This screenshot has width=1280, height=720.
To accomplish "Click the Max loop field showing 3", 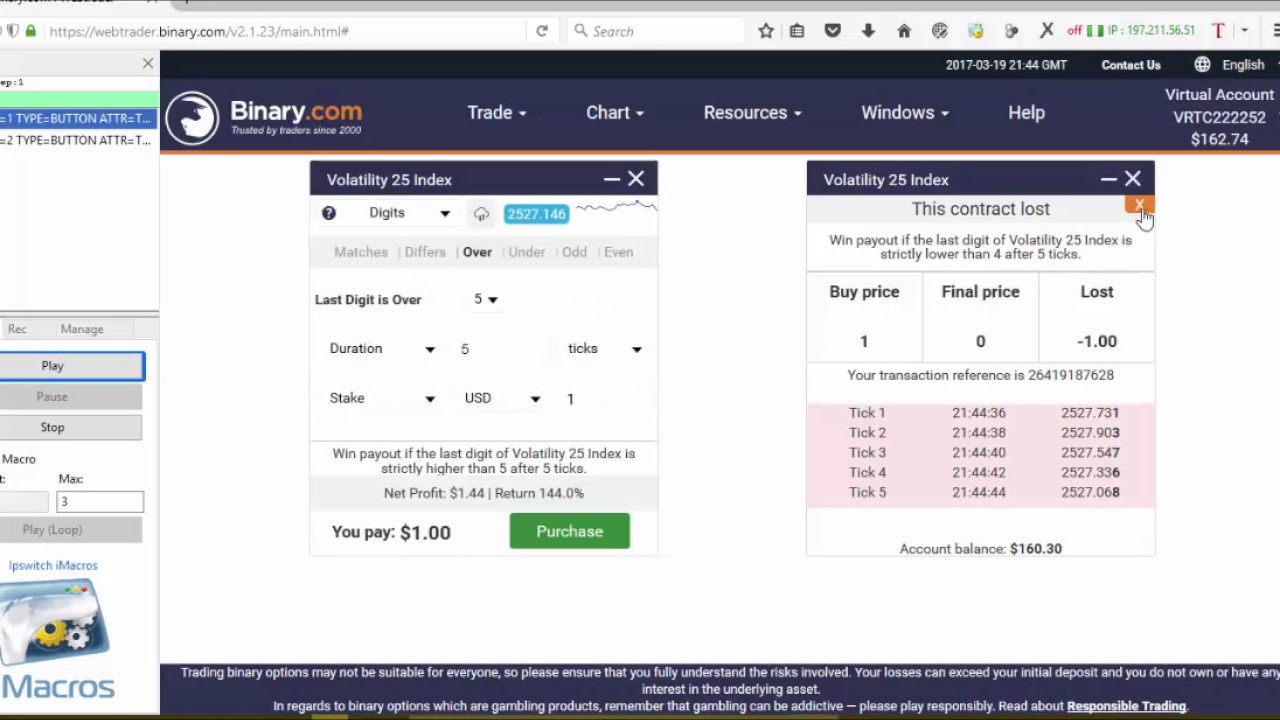I will (100, 502).
